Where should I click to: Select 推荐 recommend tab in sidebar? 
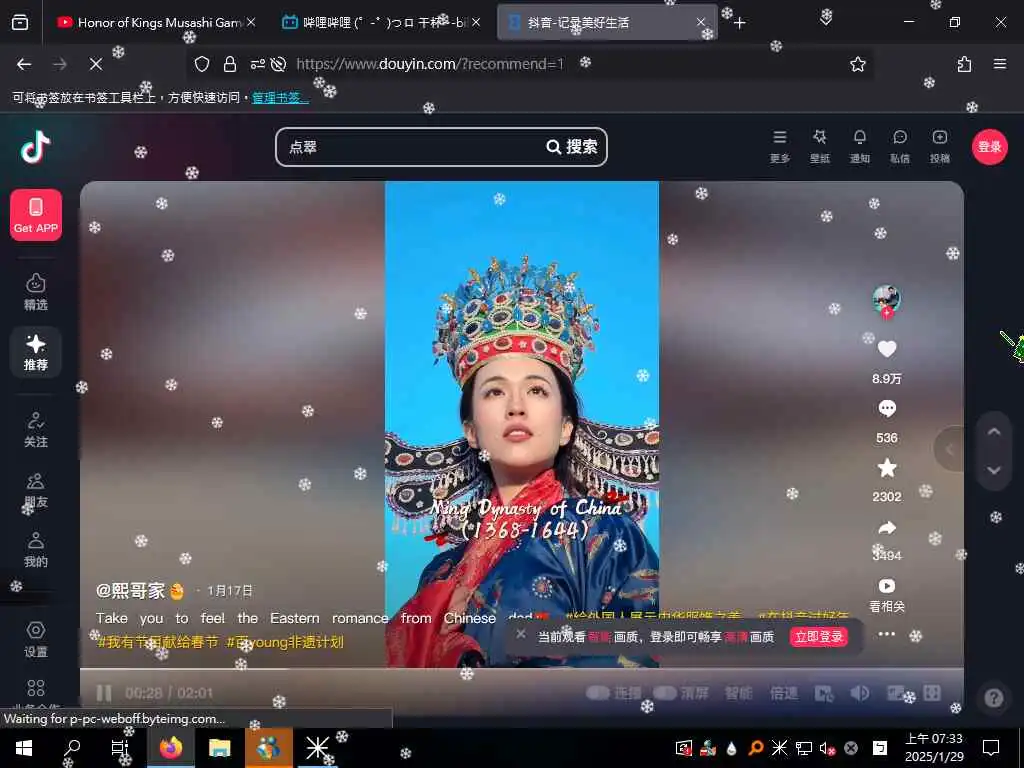tap(36, 352)
